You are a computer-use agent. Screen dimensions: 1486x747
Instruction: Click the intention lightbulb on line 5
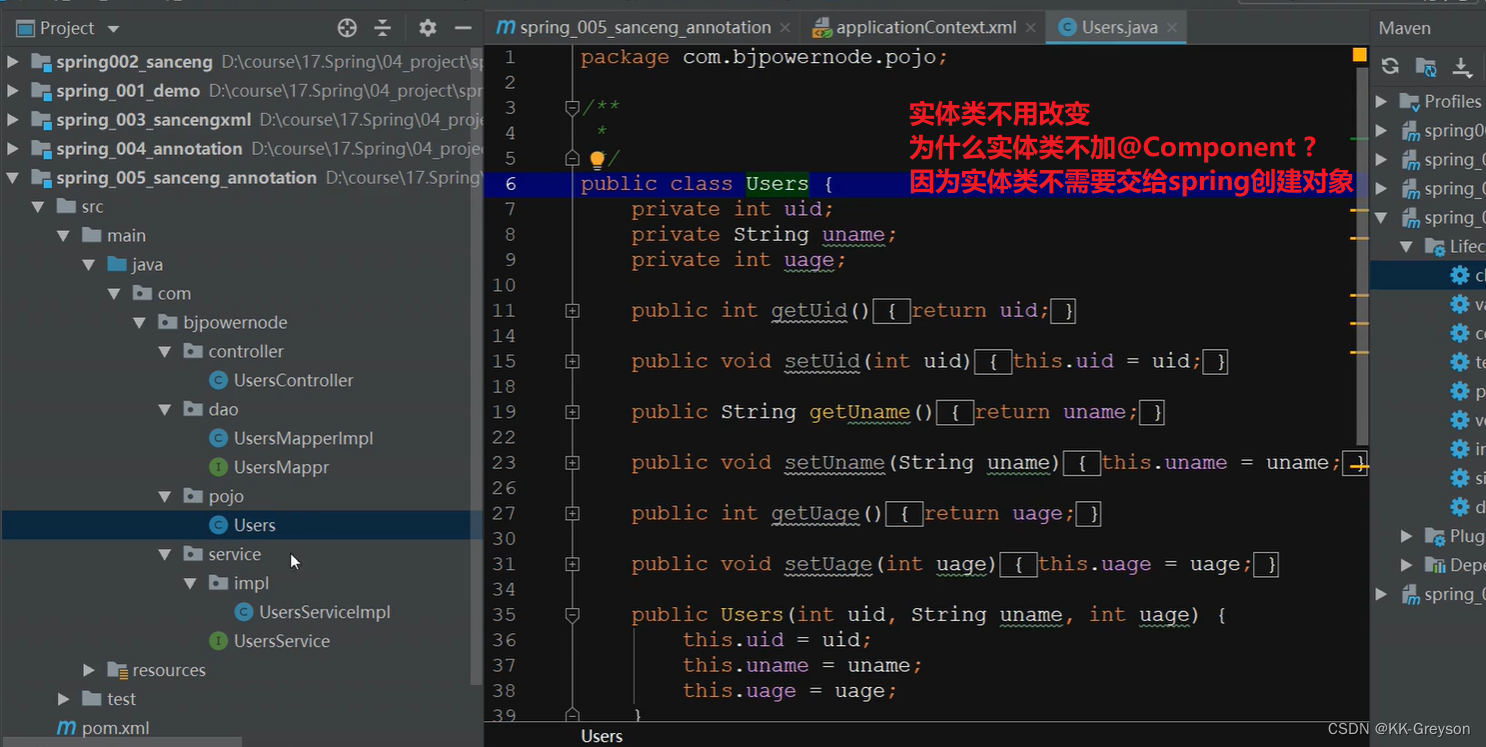pos(597,159)
